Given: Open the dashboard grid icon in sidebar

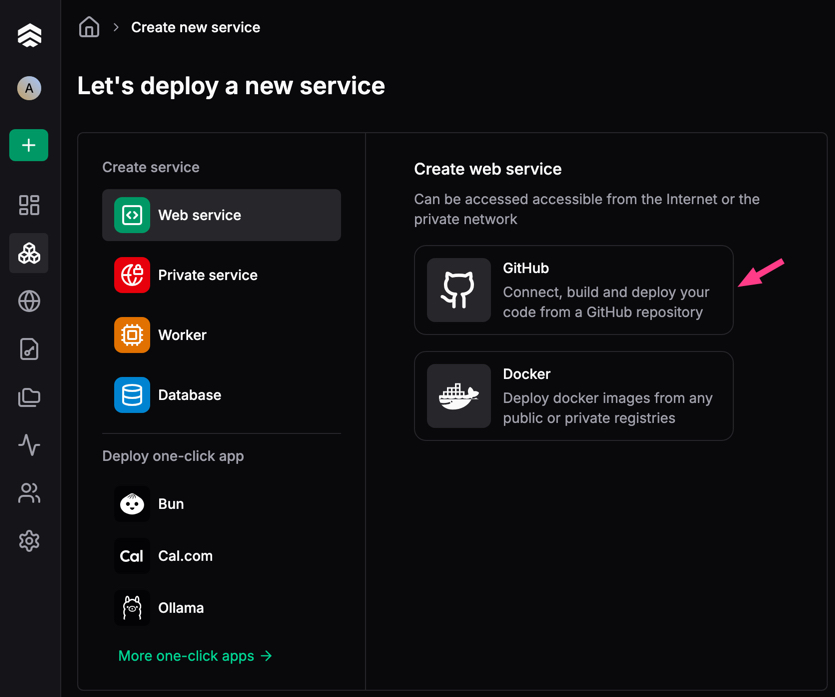Looking at the screenshot, I should tap(29, 205).
